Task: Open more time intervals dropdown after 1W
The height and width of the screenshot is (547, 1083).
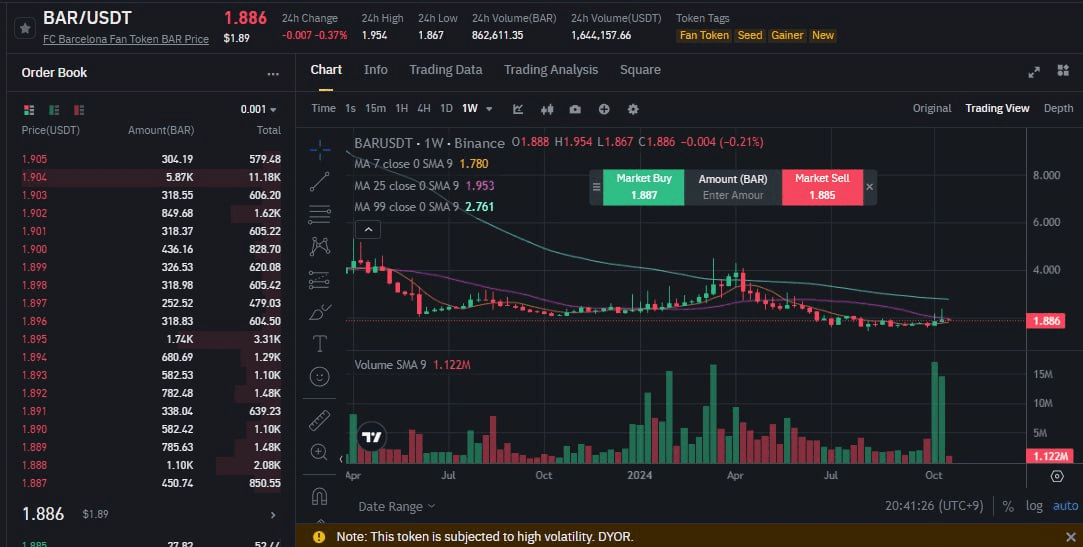Action: coord(489,108)
